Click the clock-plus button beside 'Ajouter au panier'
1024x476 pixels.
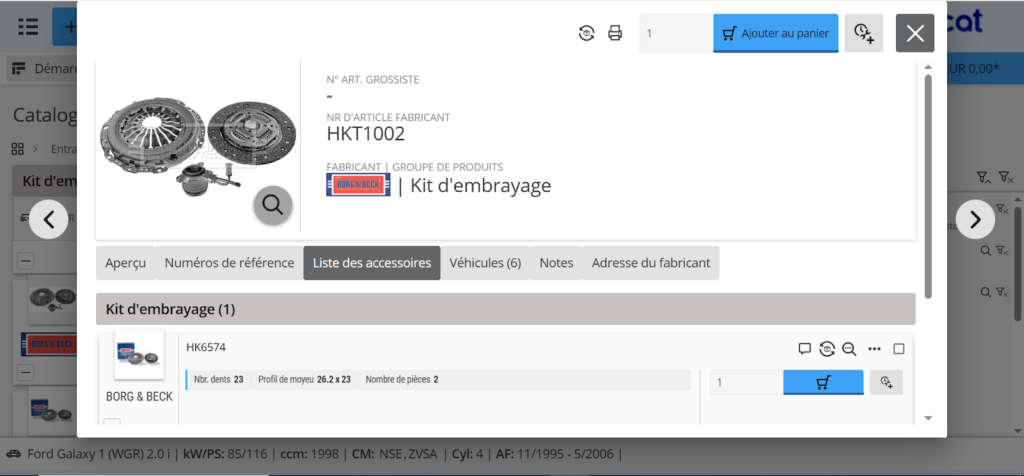click(x=864, y=33)
